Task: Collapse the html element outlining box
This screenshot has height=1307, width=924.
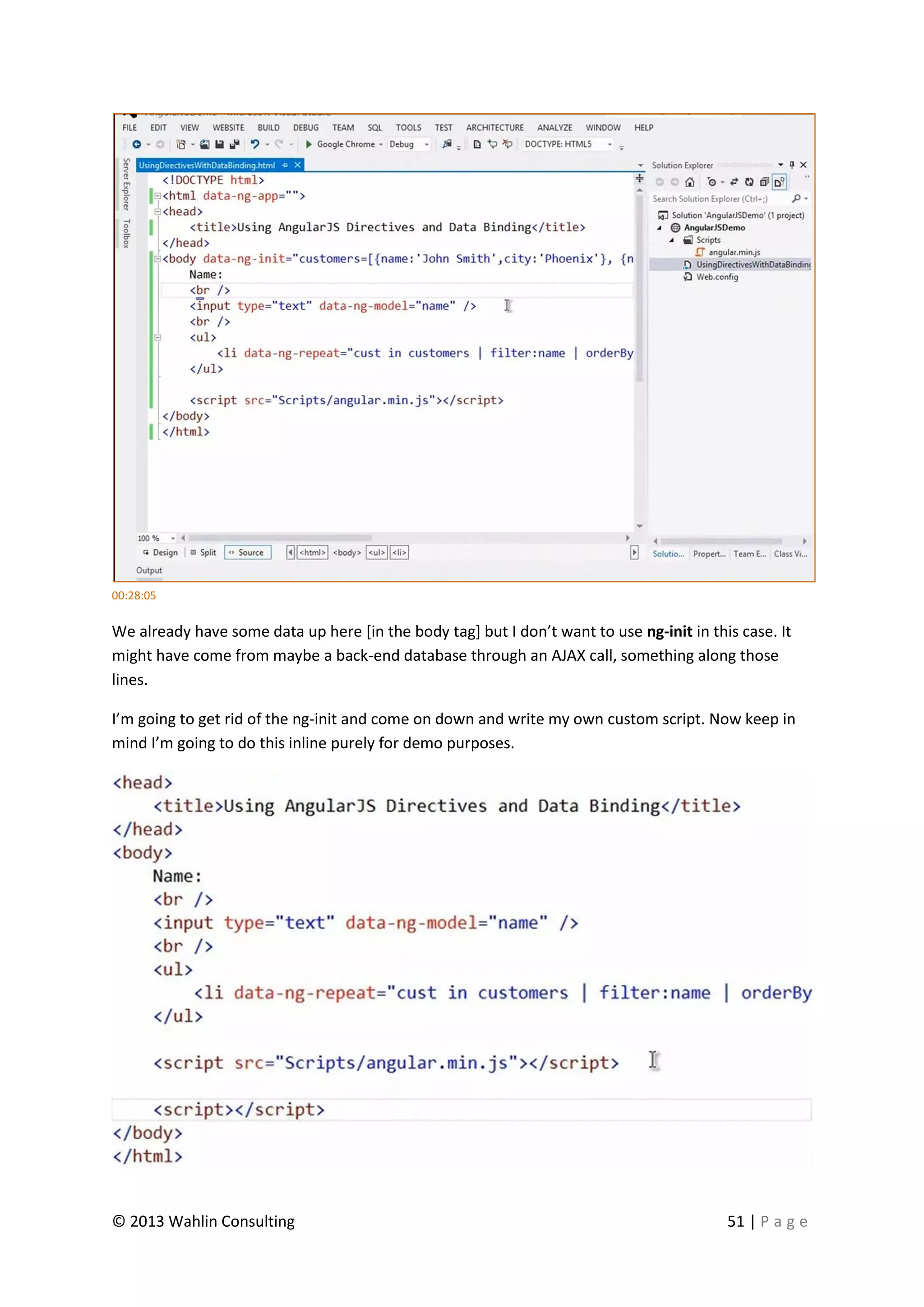Action: tap(157, 196)
